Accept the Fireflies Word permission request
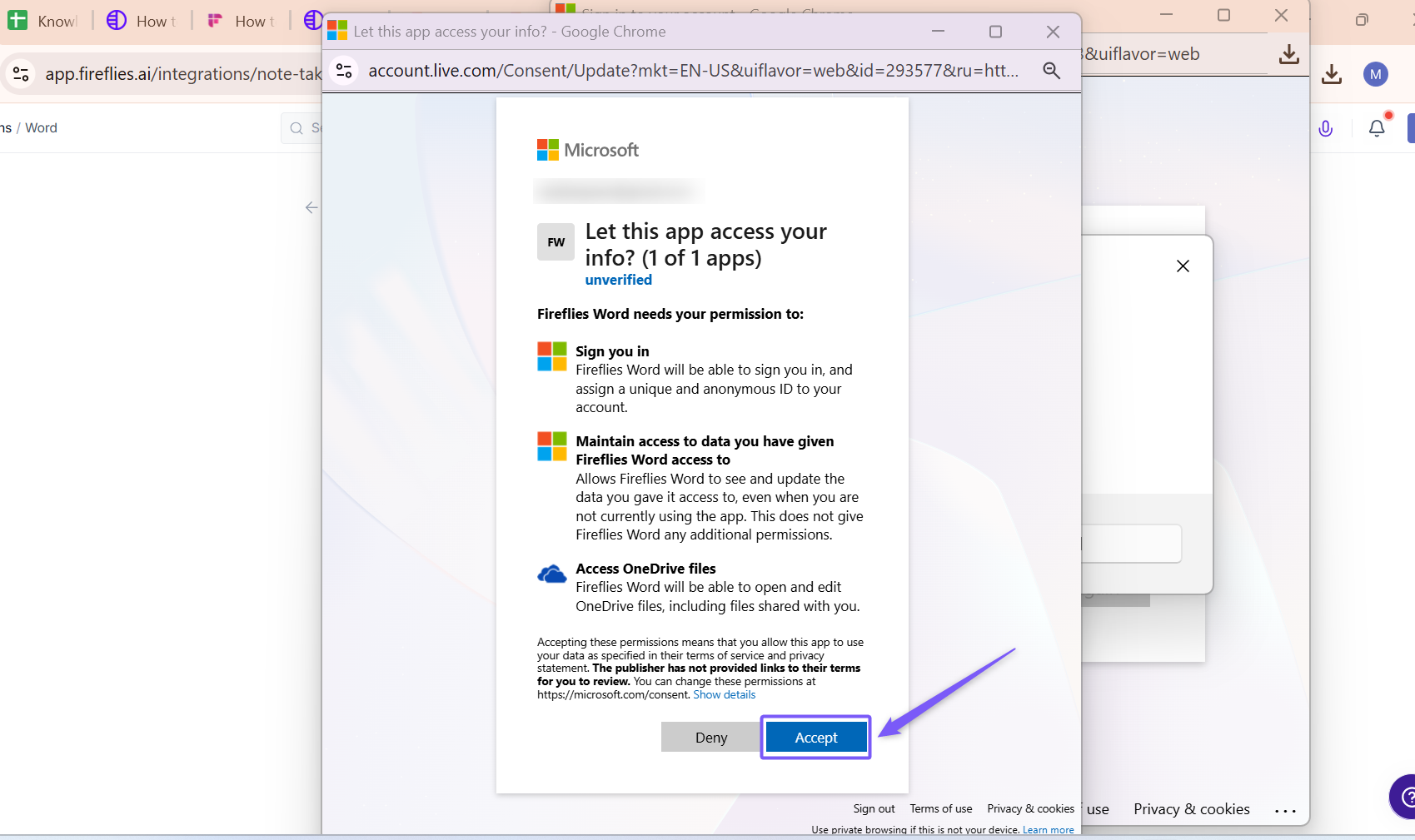Screen dimensions: 1415x840 pos(816,738)
